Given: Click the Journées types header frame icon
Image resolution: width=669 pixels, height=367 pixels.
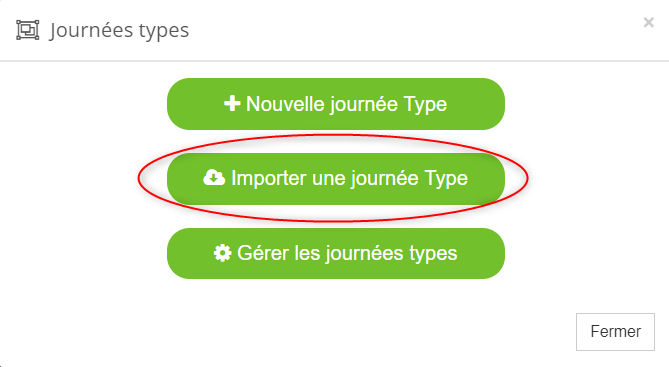Looking at the screenshot, I should tap(28, 30).
